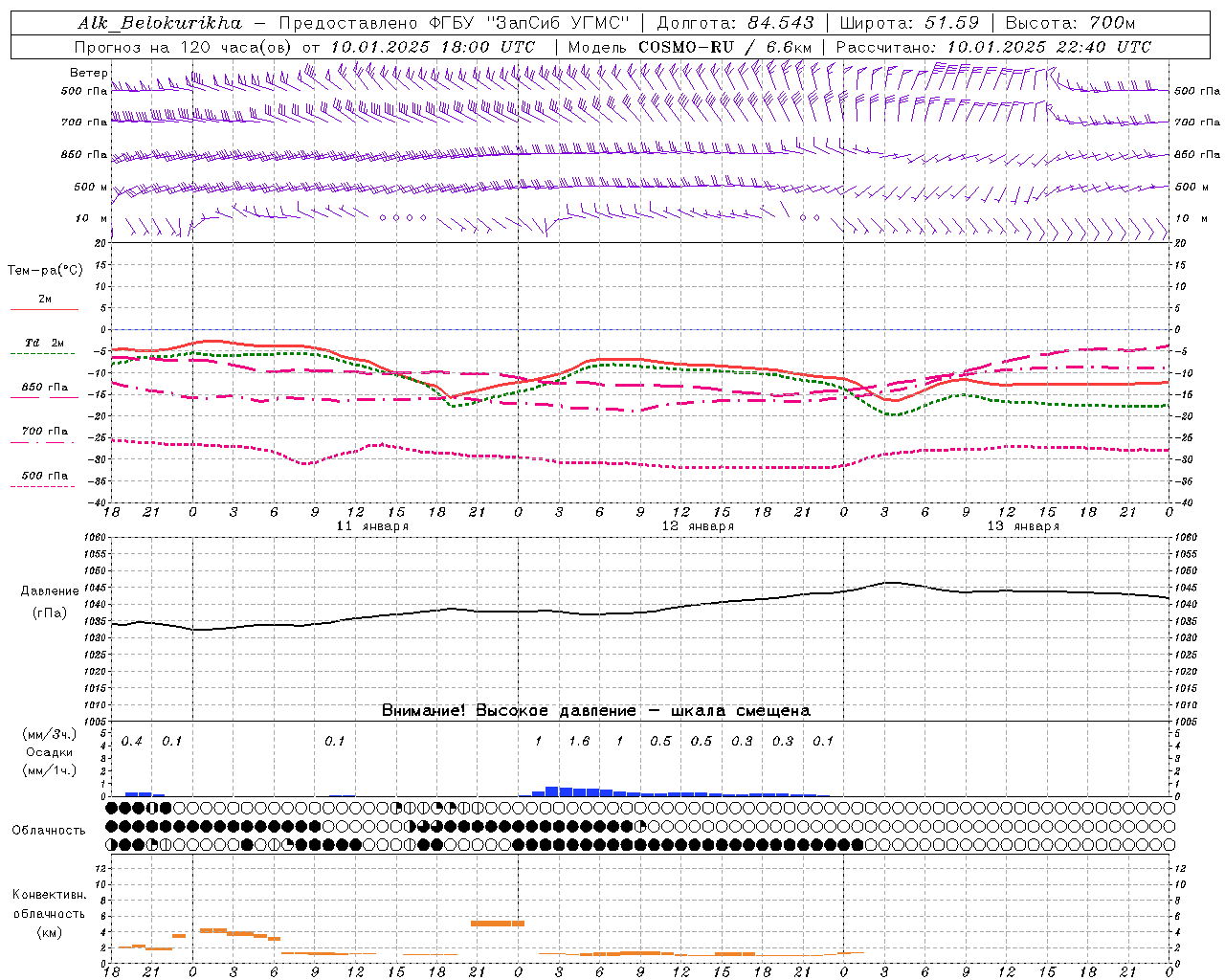
Task: Click the 12 января date label
Action: (x=698, y=526)
